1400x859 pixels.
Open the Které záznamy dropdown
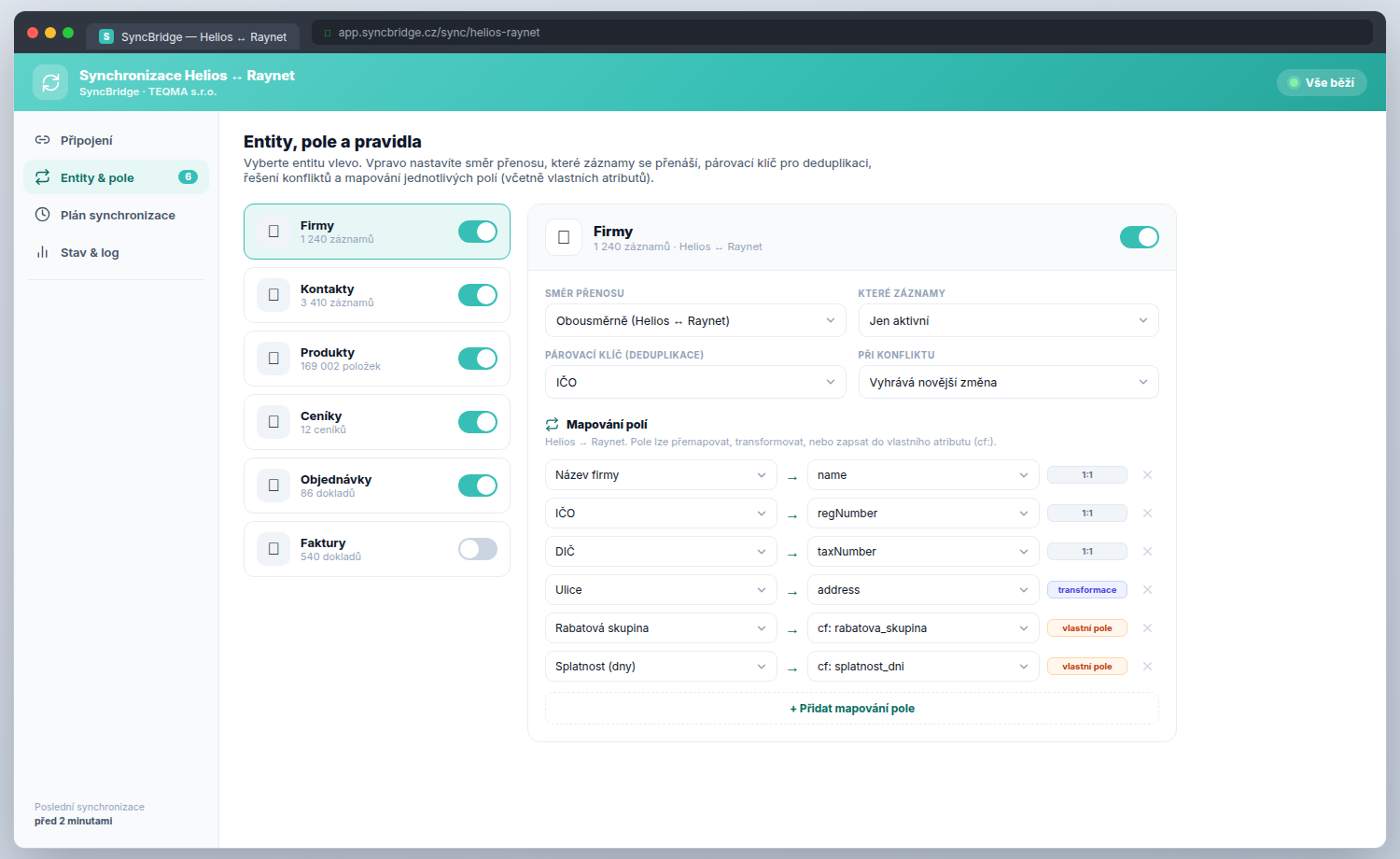coord(1008,320)
